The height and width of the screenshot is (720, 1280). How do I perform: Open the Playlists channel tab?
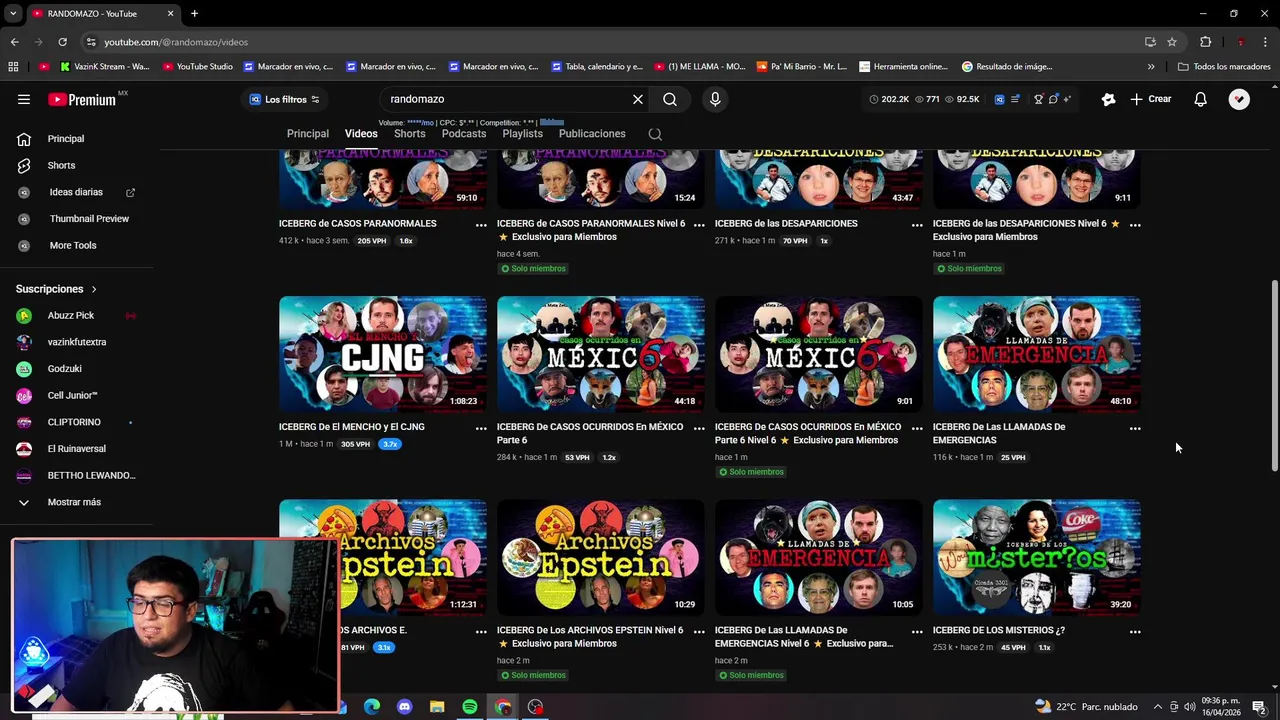click(522, 133)
